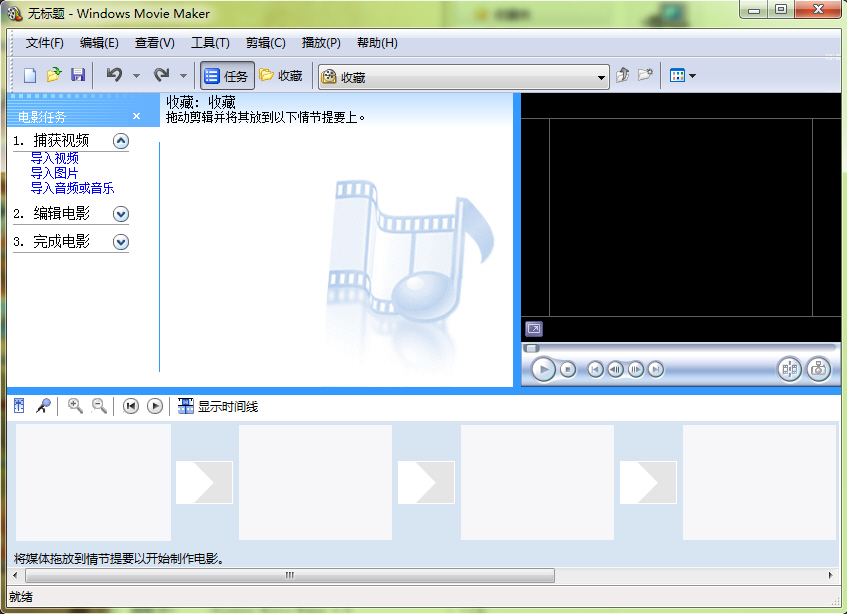The image size is (847, 614).
Task: Expand the 收藏 location combo box
Action: click(x=601, y=76)
